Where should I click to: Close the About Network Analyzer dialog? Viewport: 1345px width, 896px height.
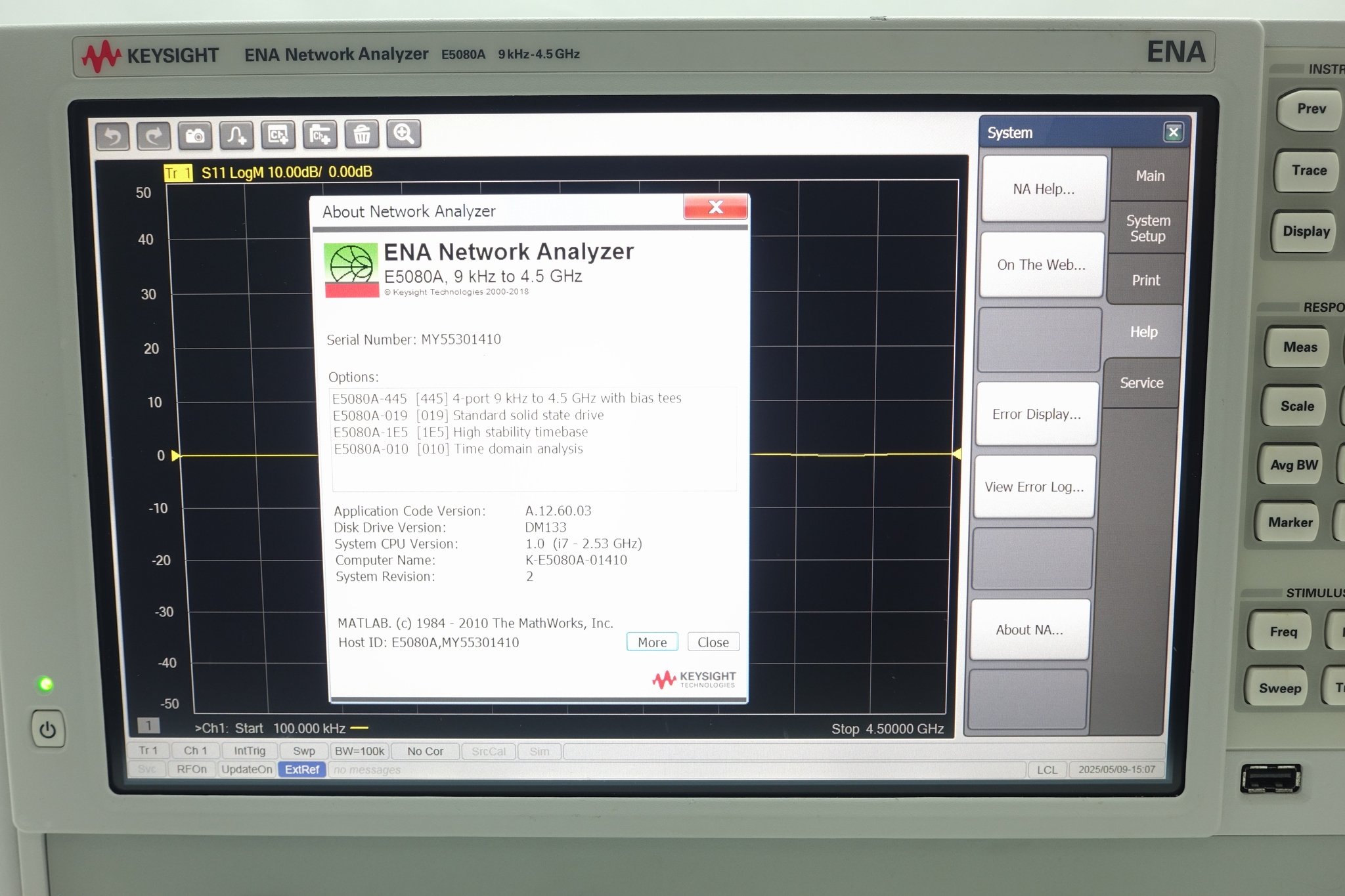(716, 207)
